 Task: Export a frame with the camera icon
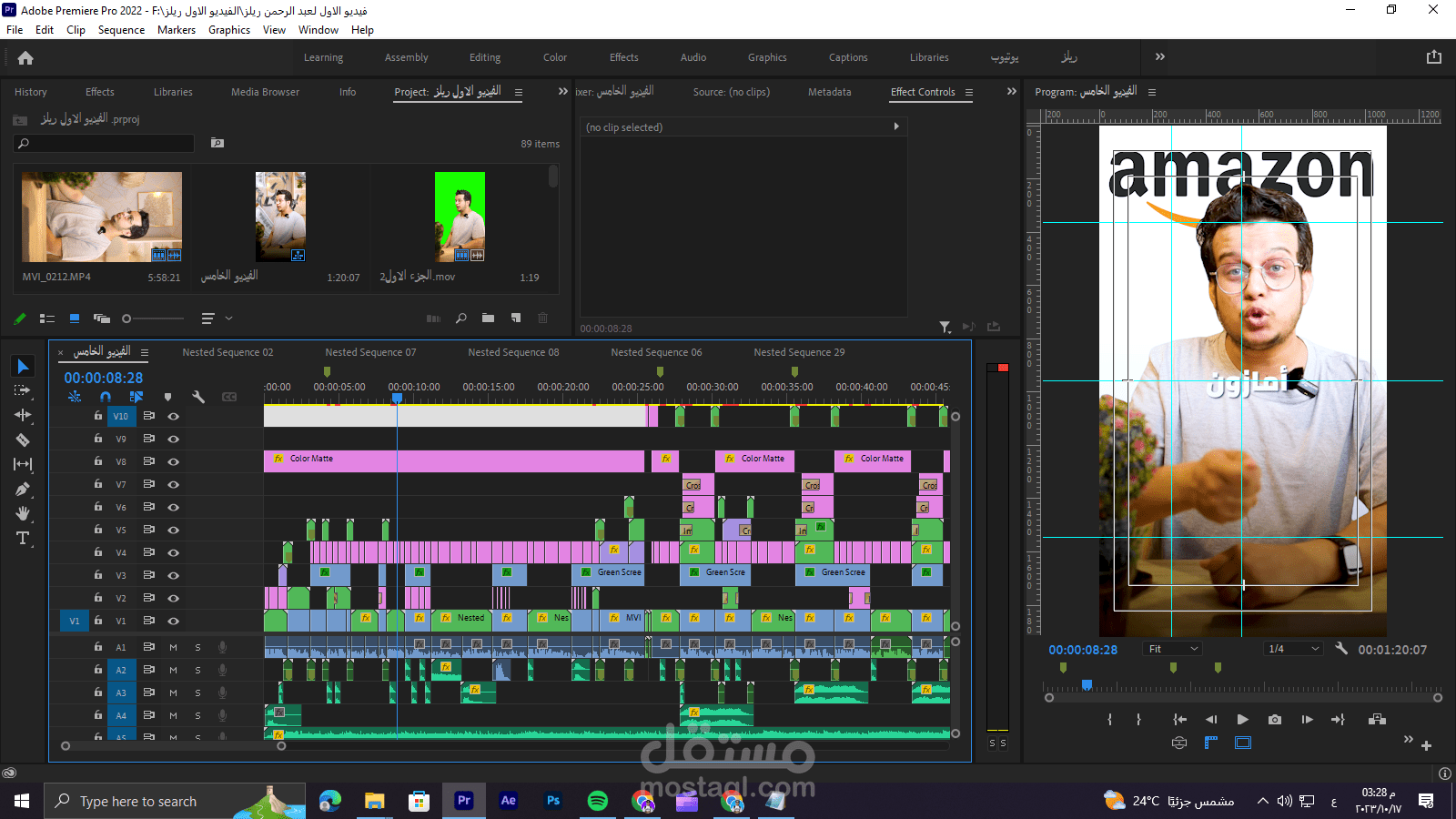click(1275, 719)
